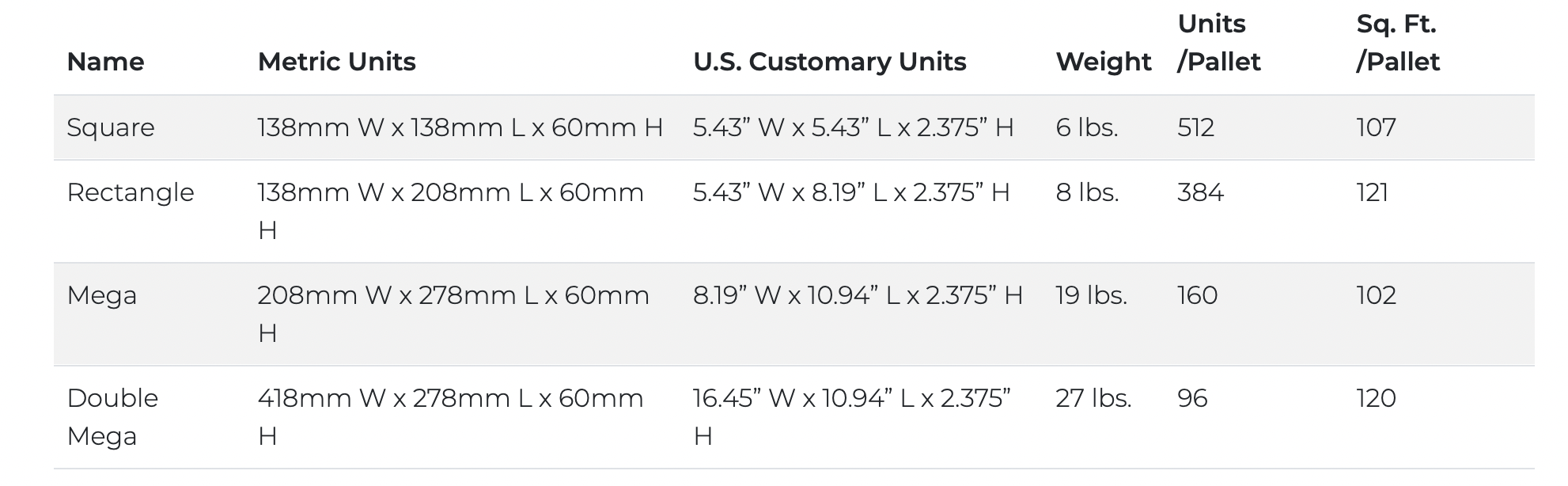Image resolution: width=1568 pixels, height=486 pixels.
Task: Select the Square row name cell
Action: [x=111, y=127]
